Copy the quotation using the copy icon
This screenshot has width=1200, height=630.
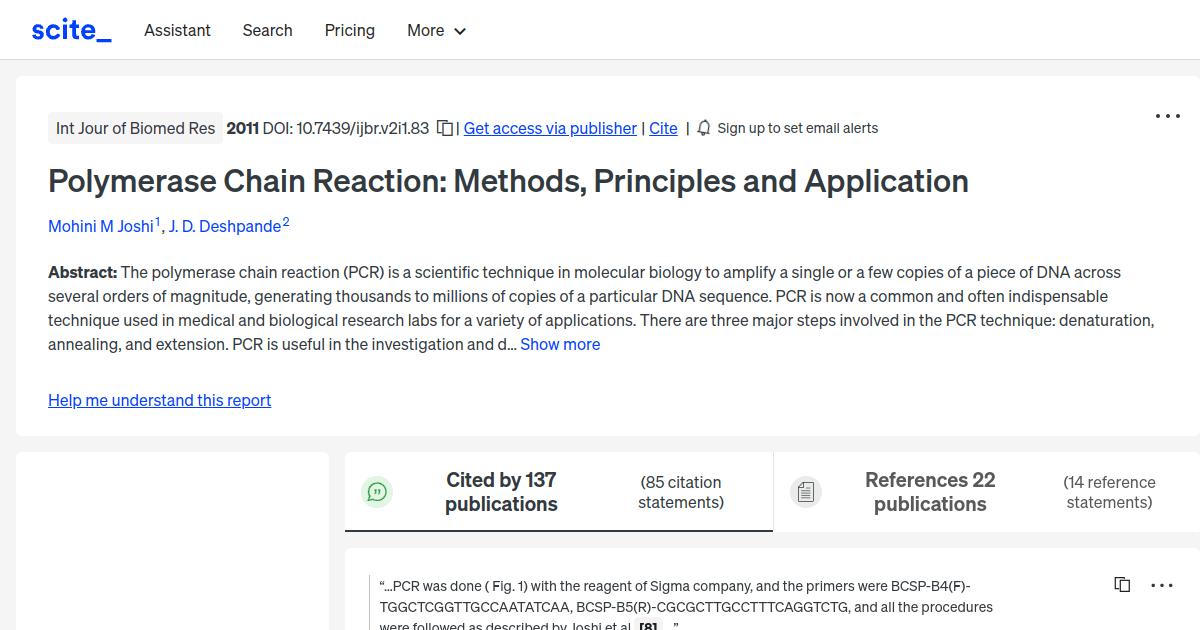pos(1121,584)
